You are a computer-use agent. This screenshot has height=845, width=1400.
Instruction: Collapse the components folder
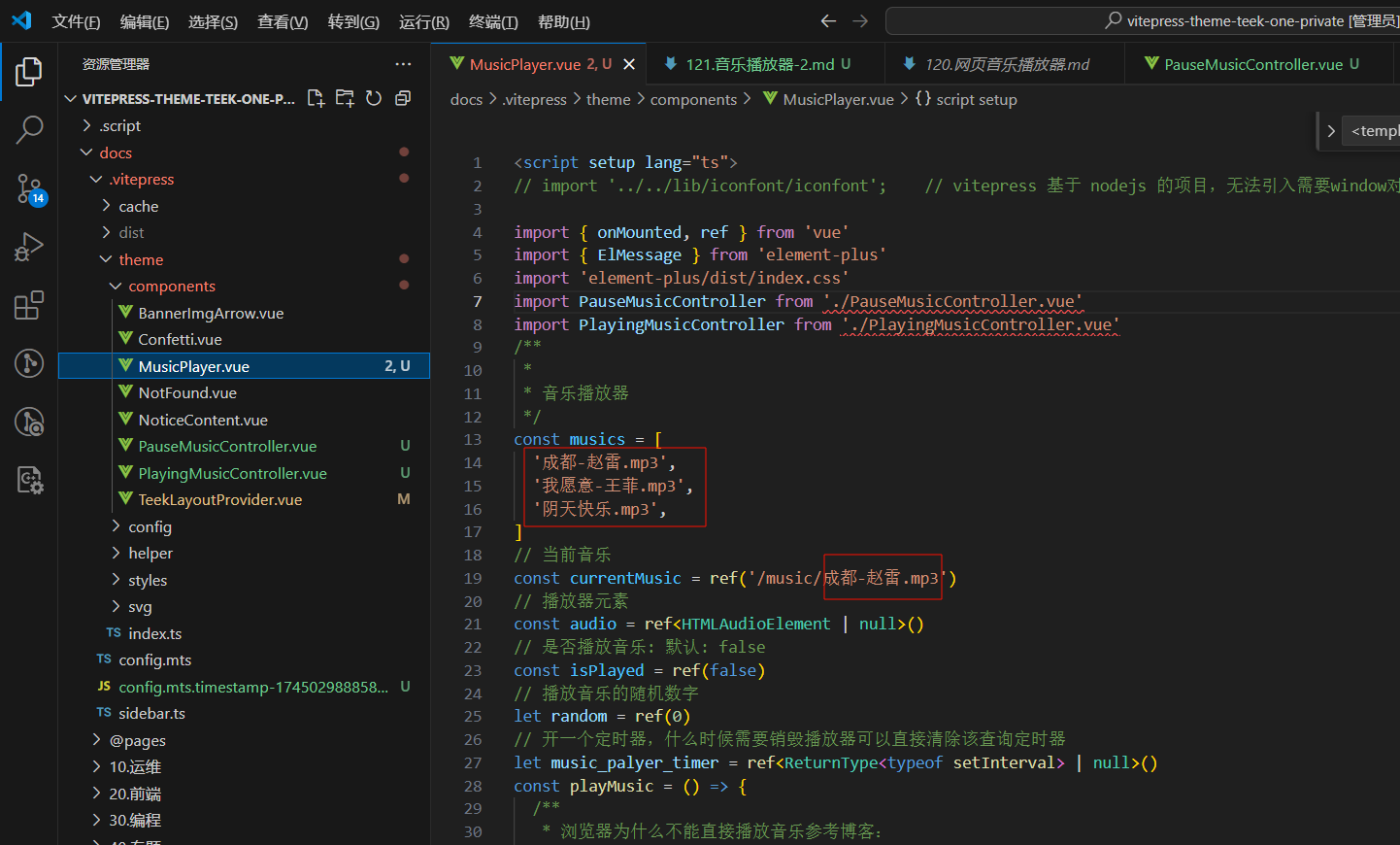tap(244, 286)
